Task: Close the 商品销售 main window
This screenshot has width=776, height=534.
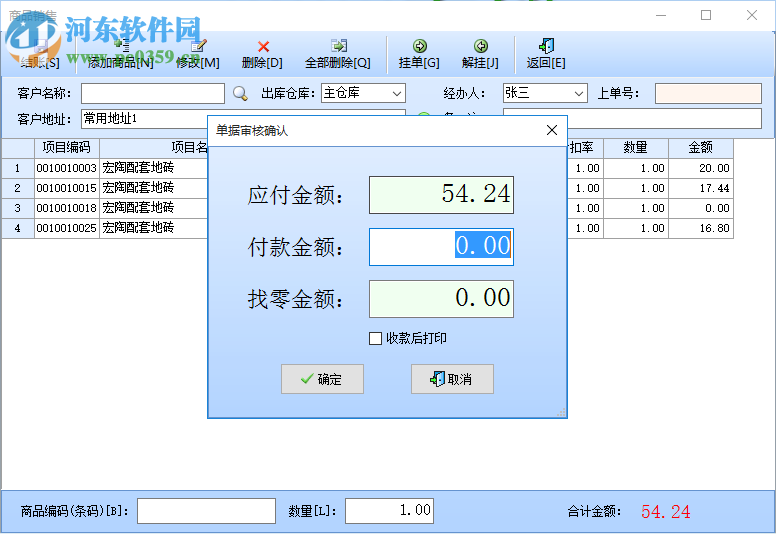Action: (x=752, y=15)
